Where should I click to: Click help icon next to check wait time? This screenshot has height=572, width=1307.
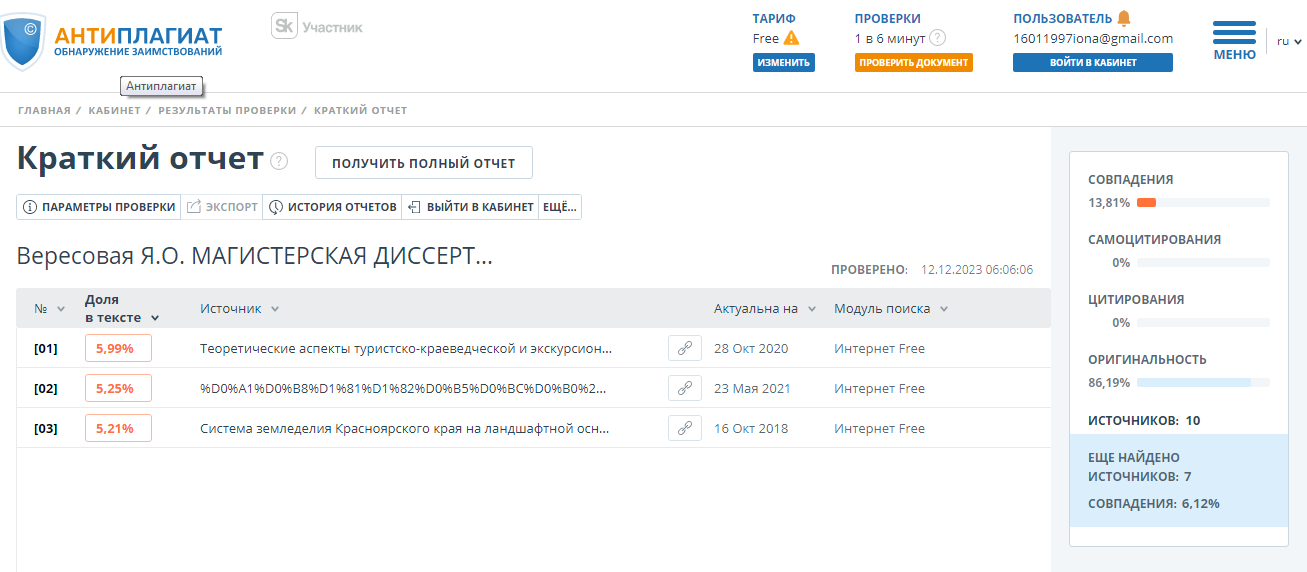(x=937, y=38)
